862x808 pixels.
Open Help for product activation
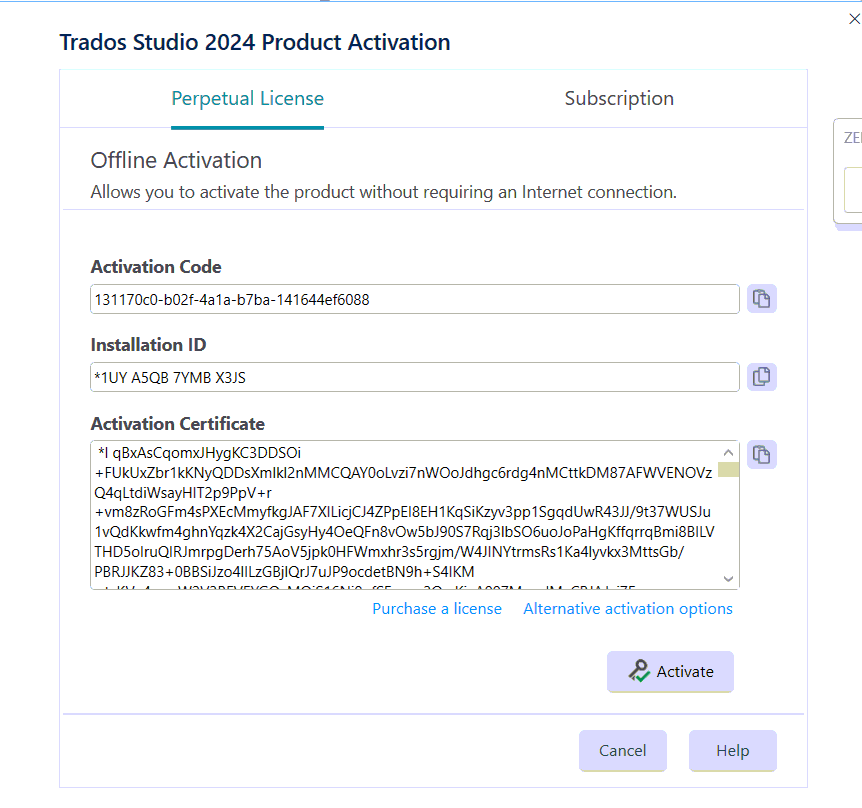pyautogui.click(x=733, y=751)
